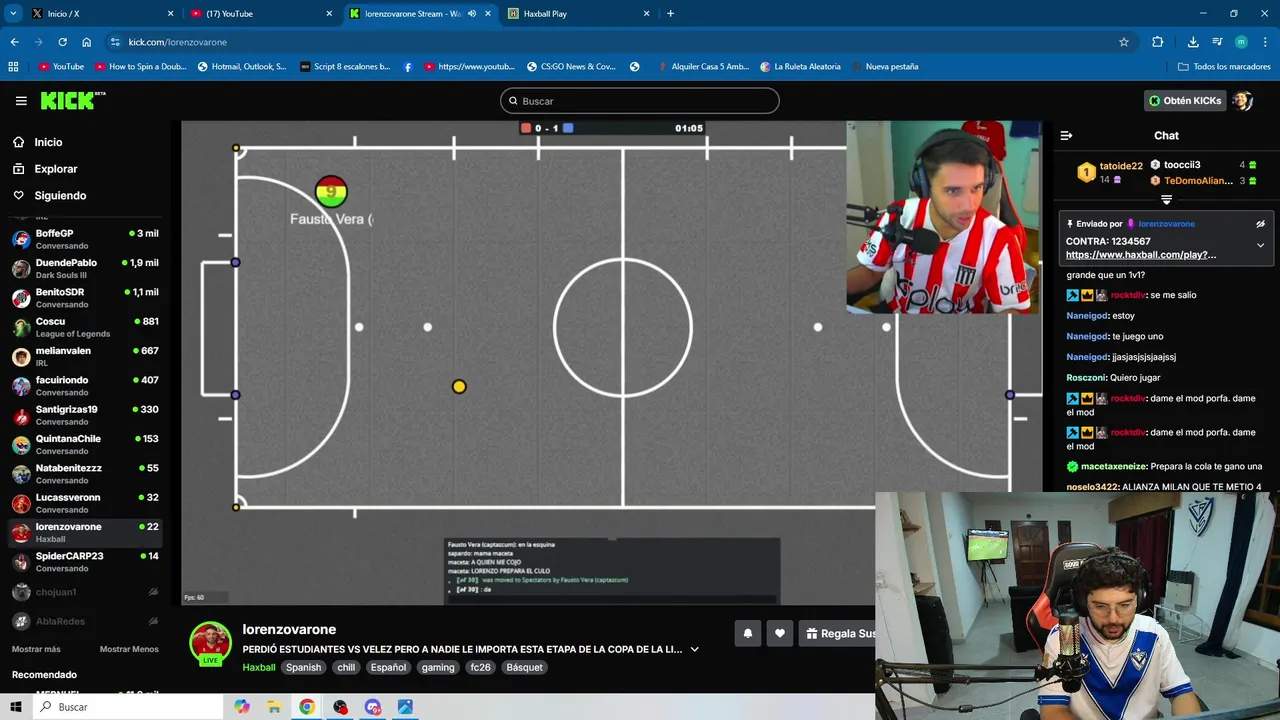Open lorenzovarone streamer avatar

210,643
